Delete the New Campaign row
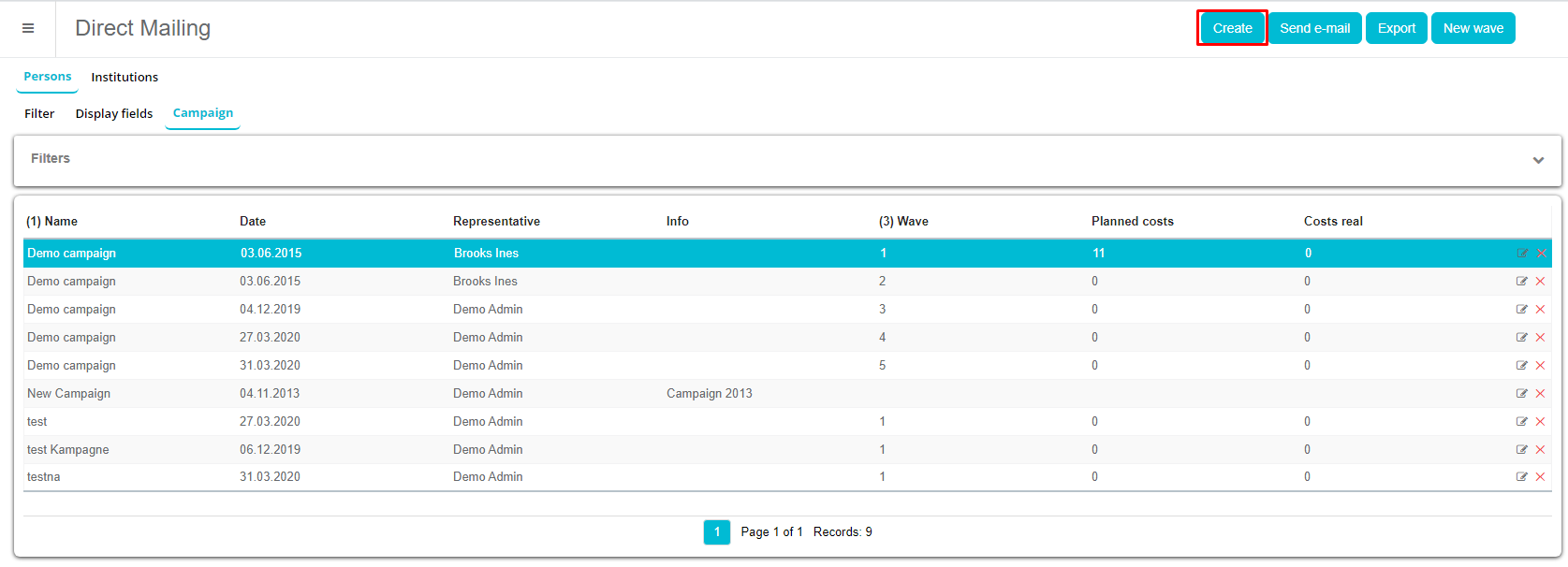This screenshot has height=567, width=1568. [x=1540, y=394]
